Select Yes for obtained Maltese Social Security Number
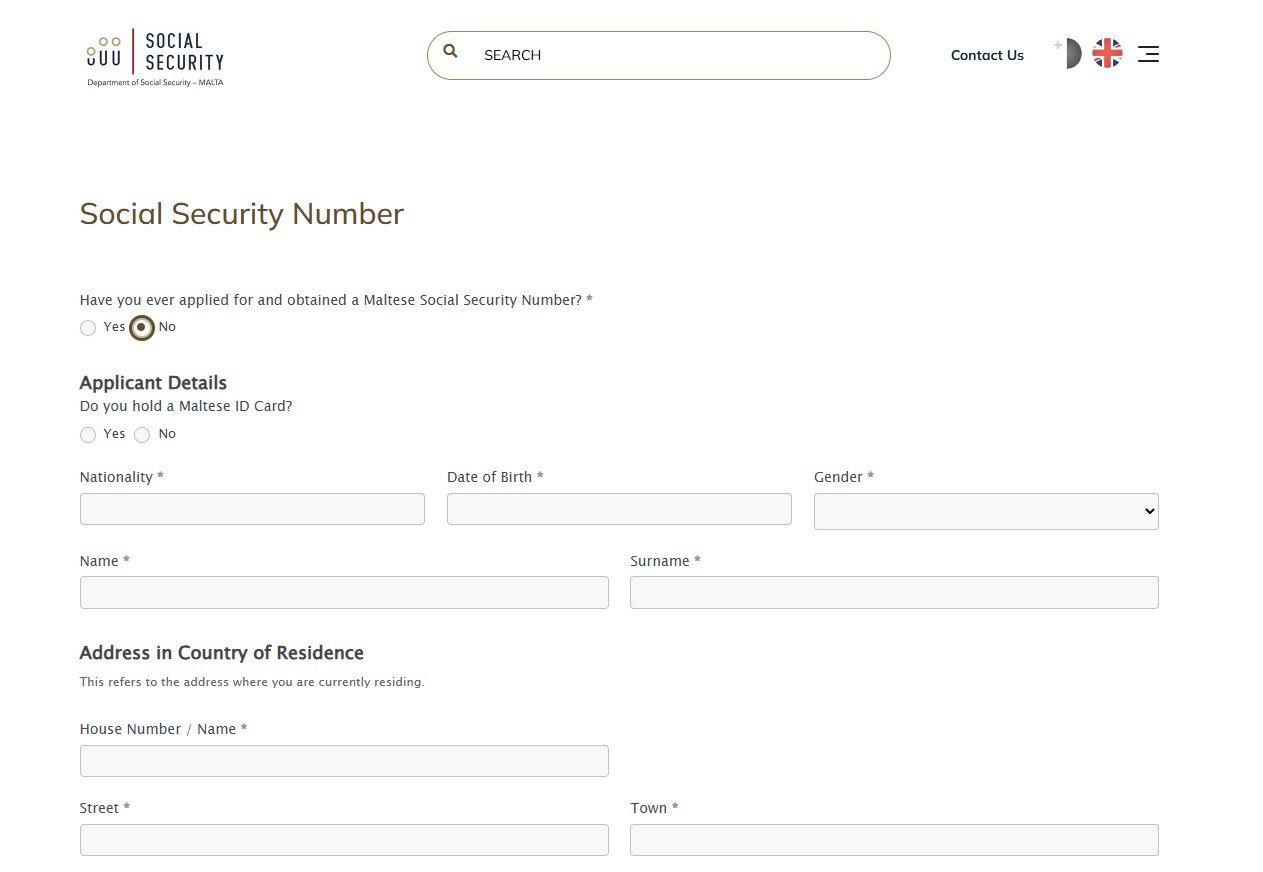Viewport: 1263px width, 872px height. pos(88,327)
